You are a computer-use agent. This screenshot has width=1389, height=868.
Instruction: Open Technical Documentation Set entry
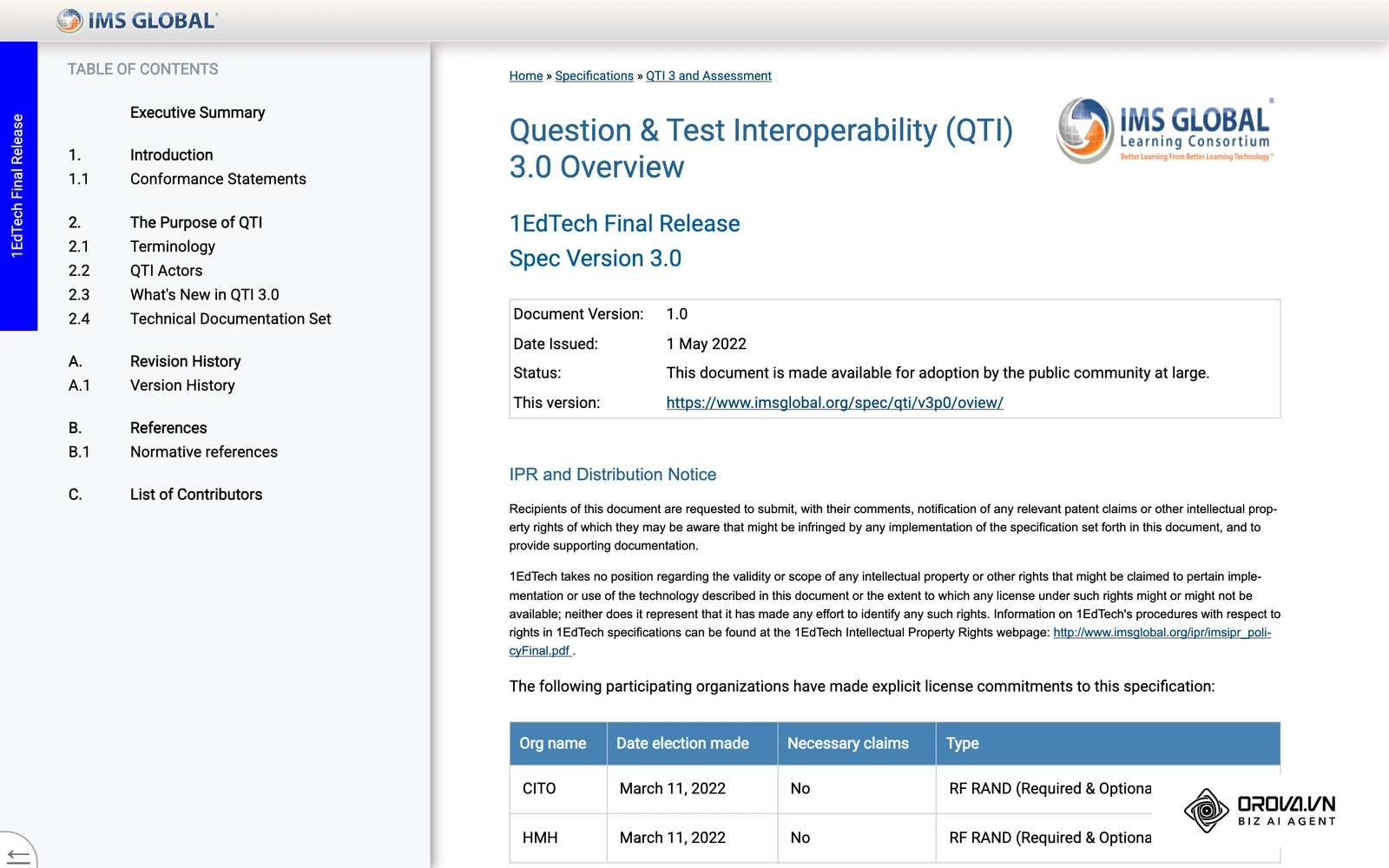(x=231, y=319)
